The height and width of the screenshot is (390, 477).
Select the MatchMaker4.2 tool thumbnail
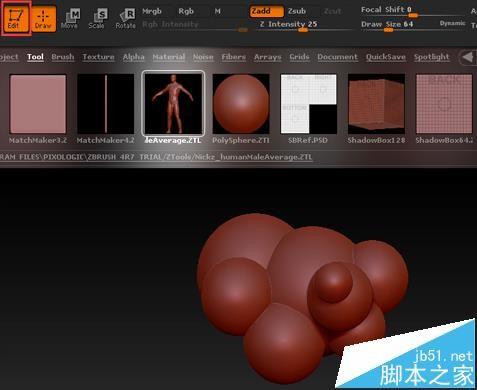(105, 104)
